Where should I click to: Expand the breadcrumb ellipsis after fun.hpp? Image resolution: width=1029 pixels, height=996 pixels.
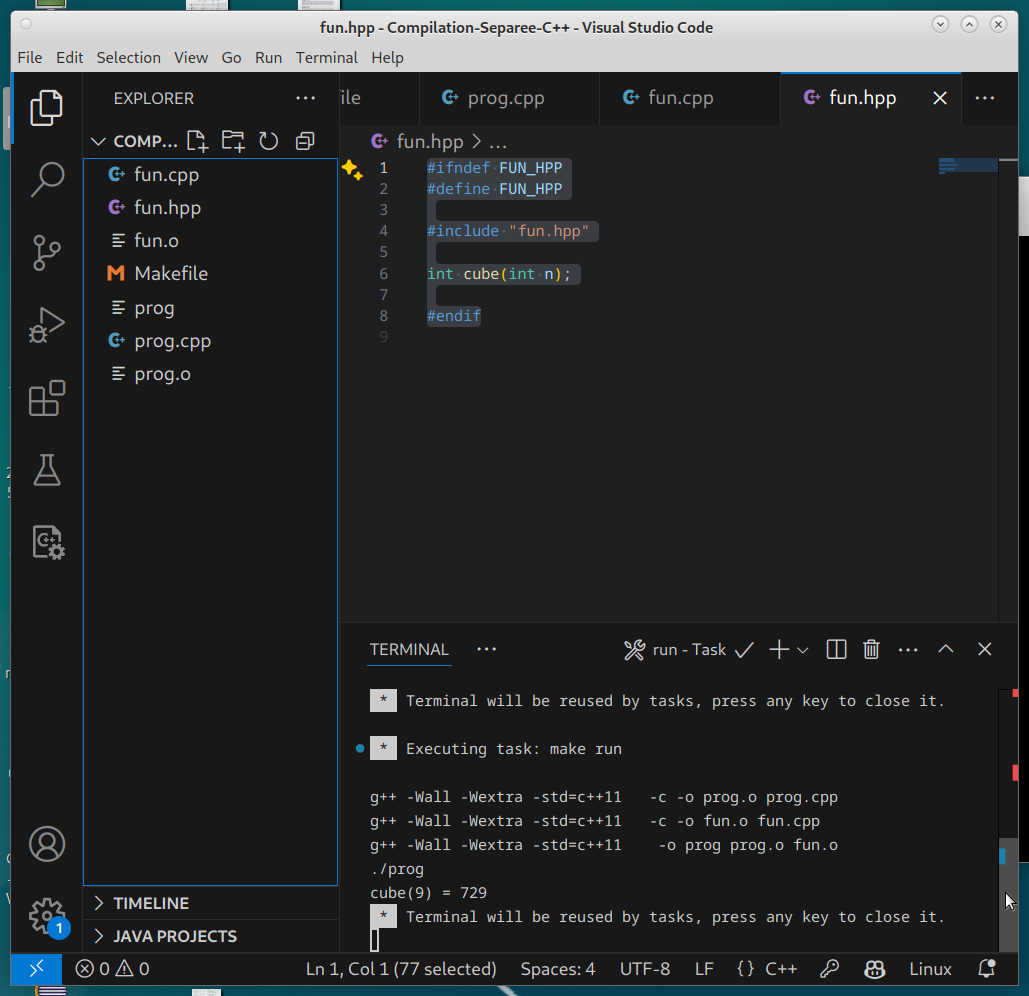point(497,142)
